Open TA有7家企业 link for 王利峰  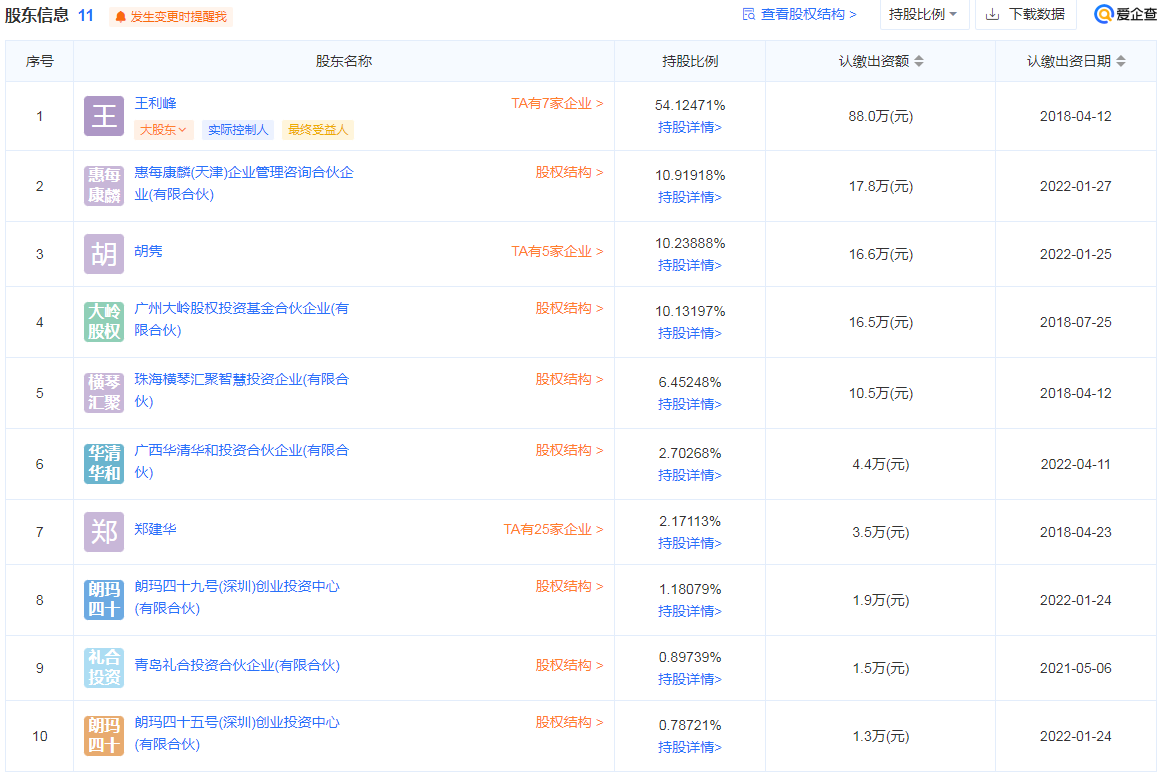[557, 104]
